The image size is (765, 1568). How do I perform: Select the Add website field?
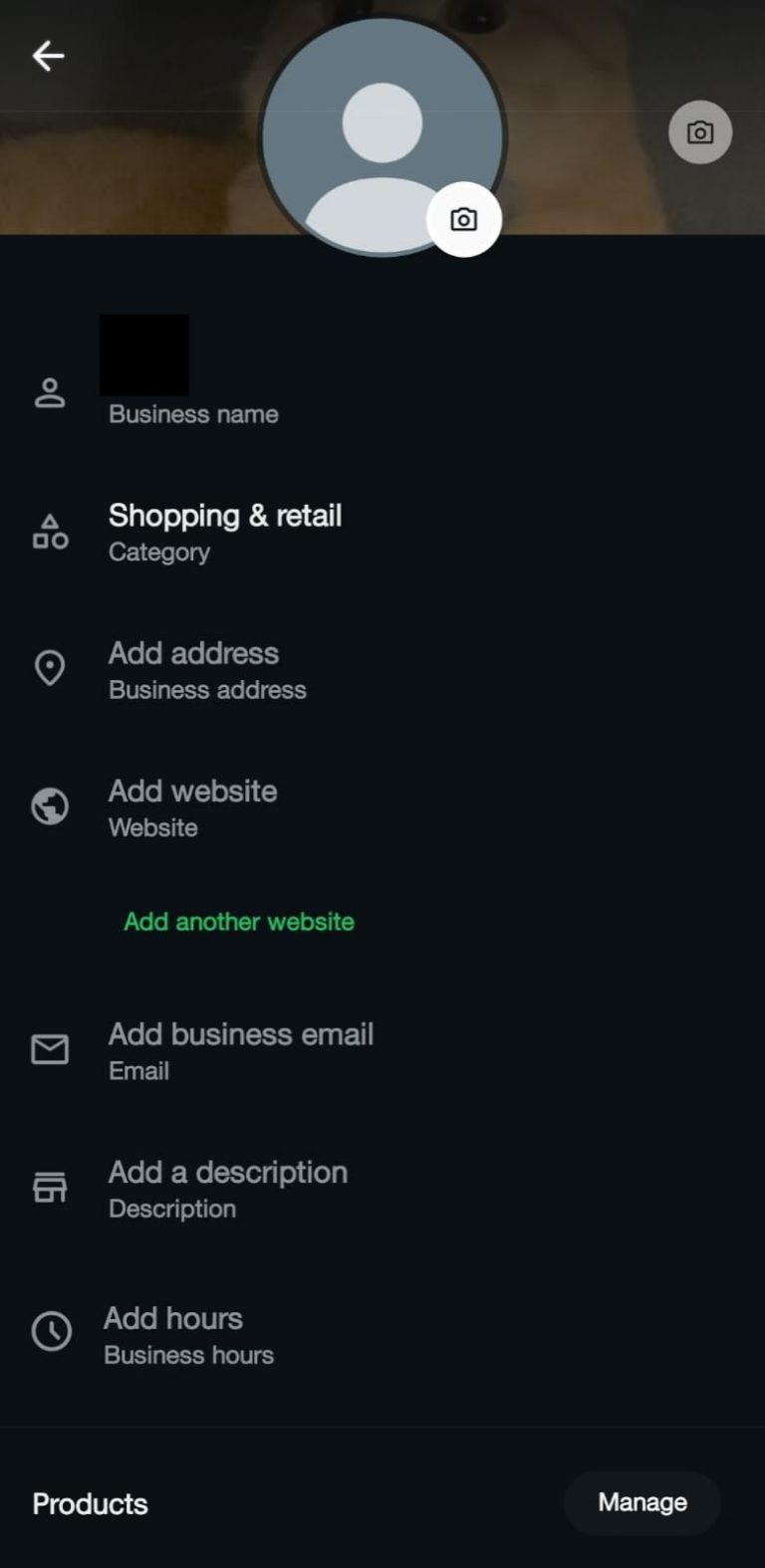(193, 791)
